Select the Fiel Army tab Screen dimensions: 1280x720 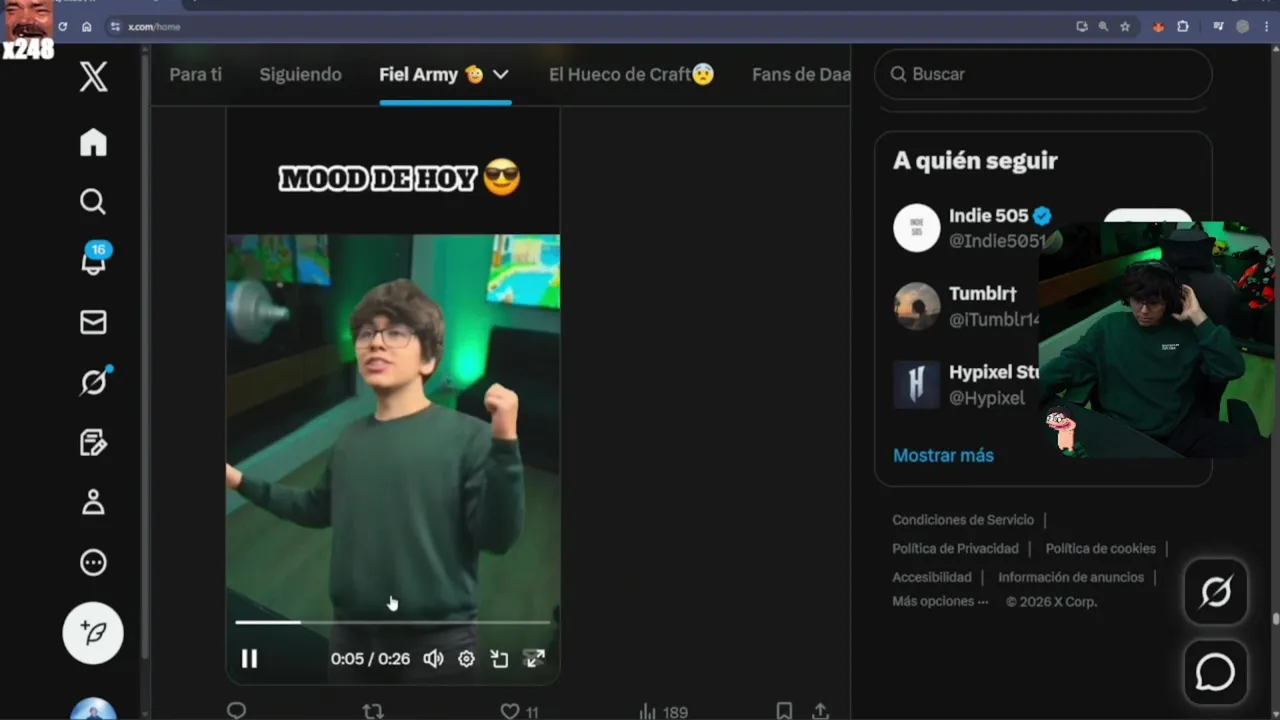coord(445,74)
